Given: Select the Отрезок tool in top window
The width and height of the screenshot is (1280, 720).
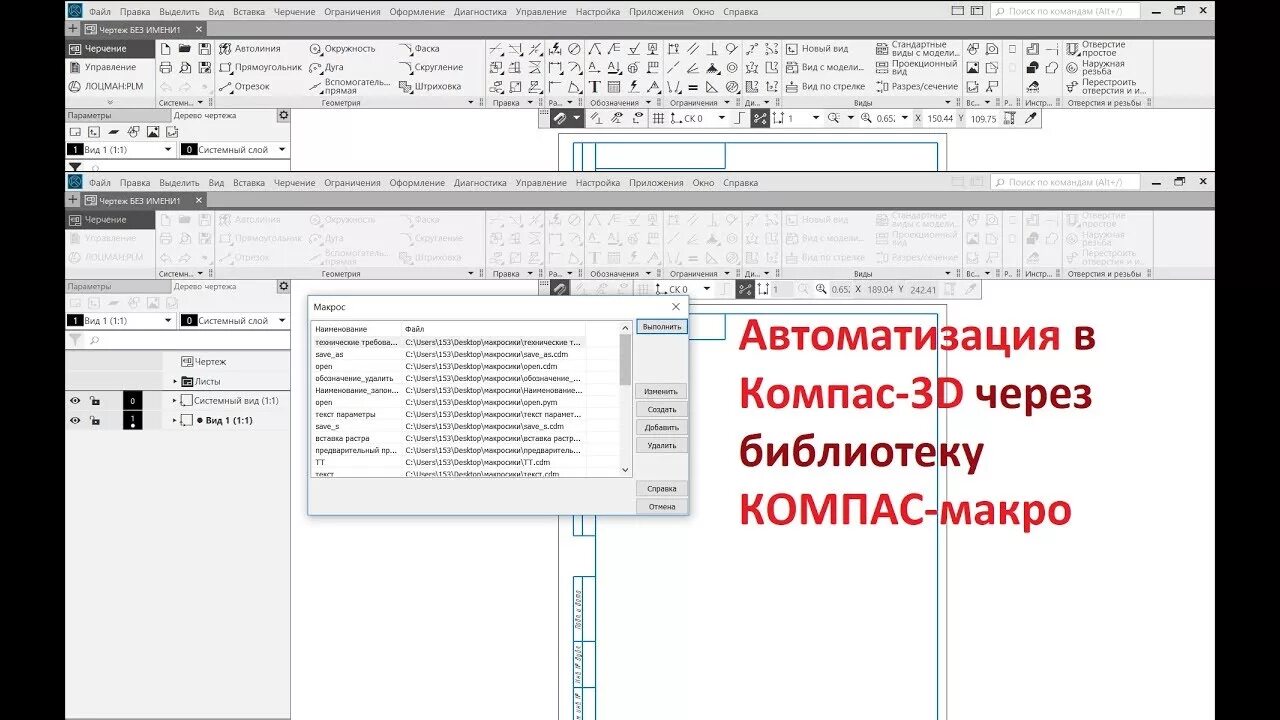Looking at the screenshot, I should [x=245, y=86].
